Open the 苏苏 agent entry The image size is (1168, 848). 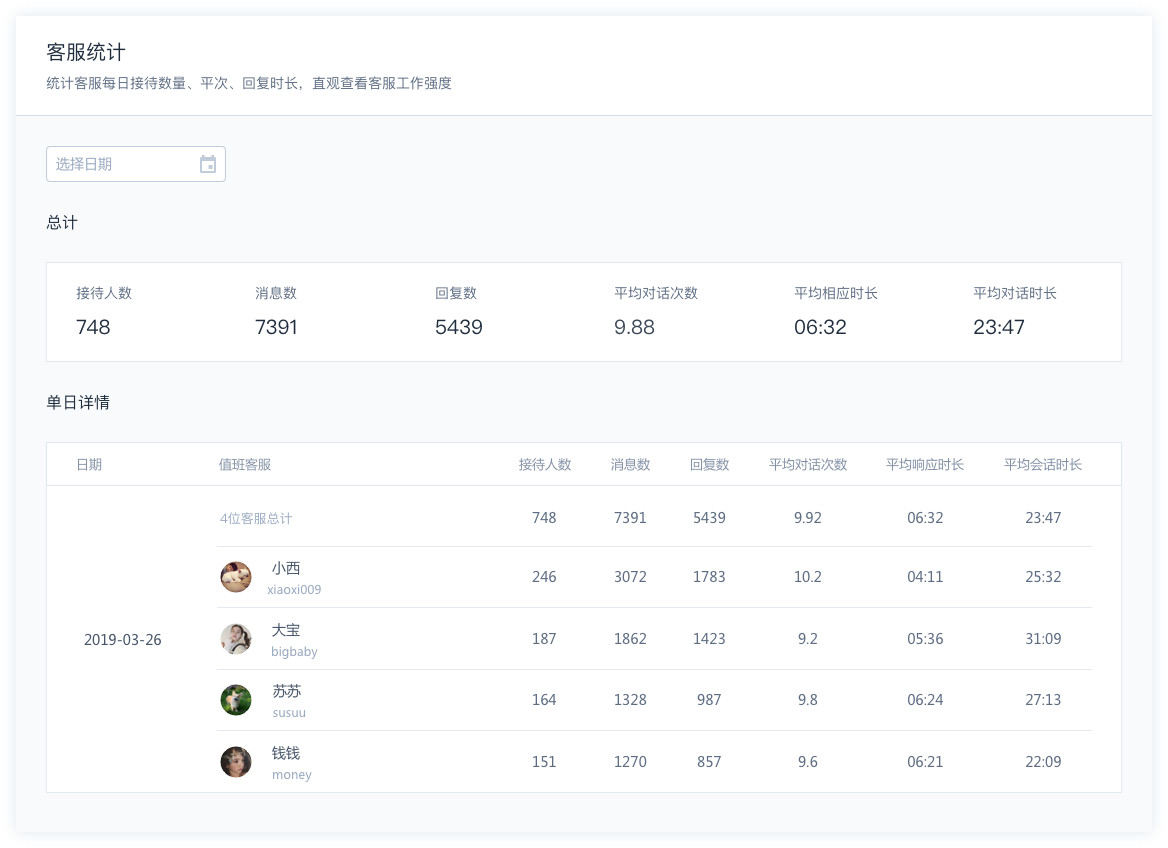[286, 691]
